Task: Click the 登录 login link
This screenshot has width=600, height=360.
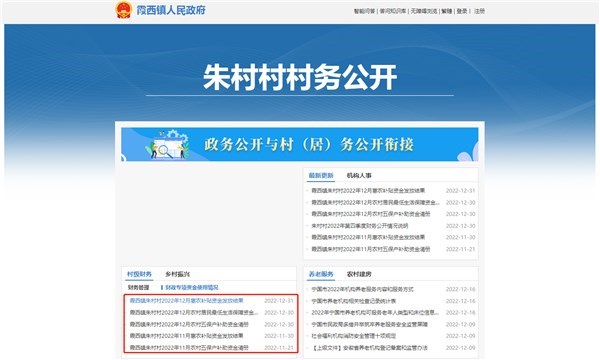Action: pos(462,11)
